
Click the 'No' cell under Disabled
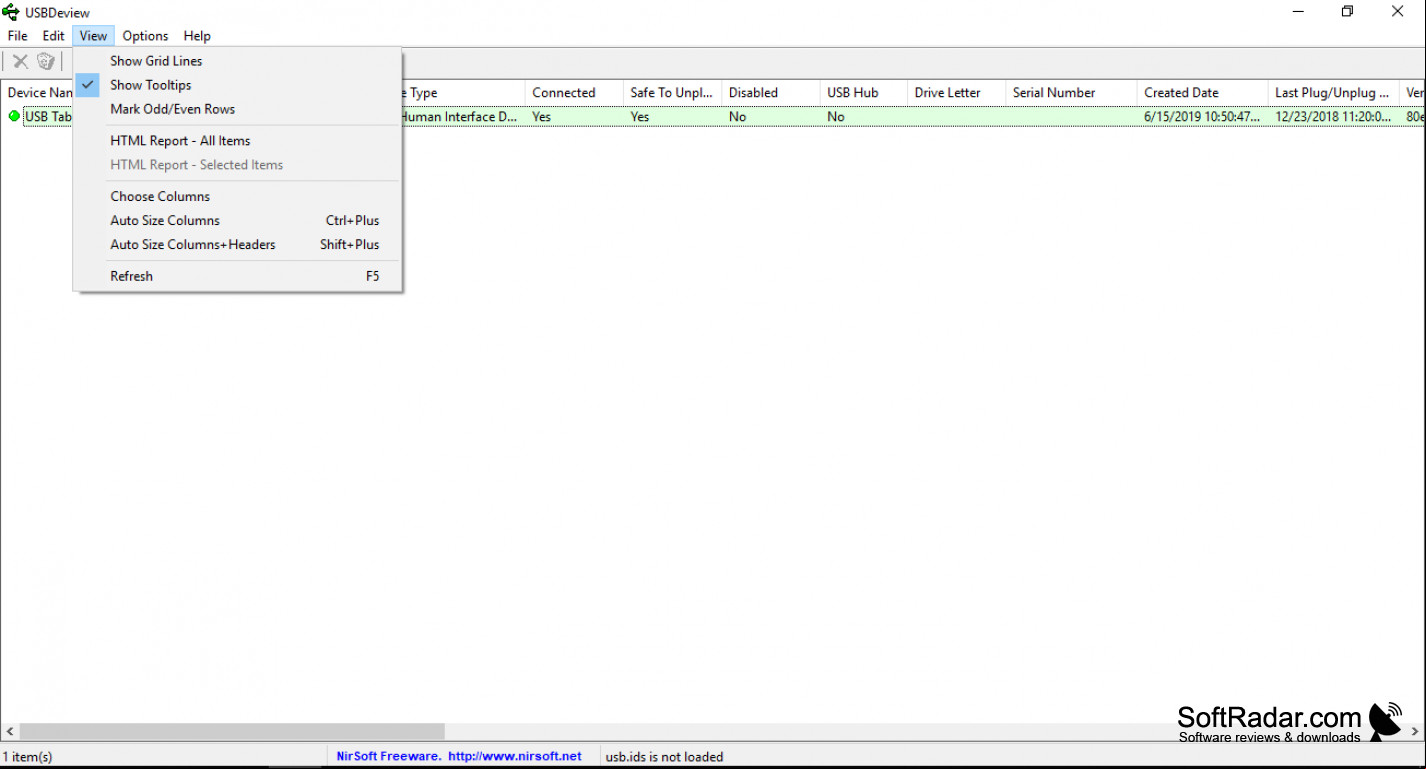[x=737, y=117]
